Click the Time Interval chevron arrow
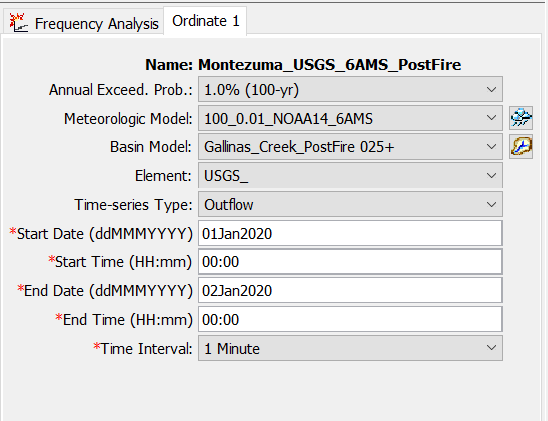Viewport: 548px width, 421px height. pos(491,348)
